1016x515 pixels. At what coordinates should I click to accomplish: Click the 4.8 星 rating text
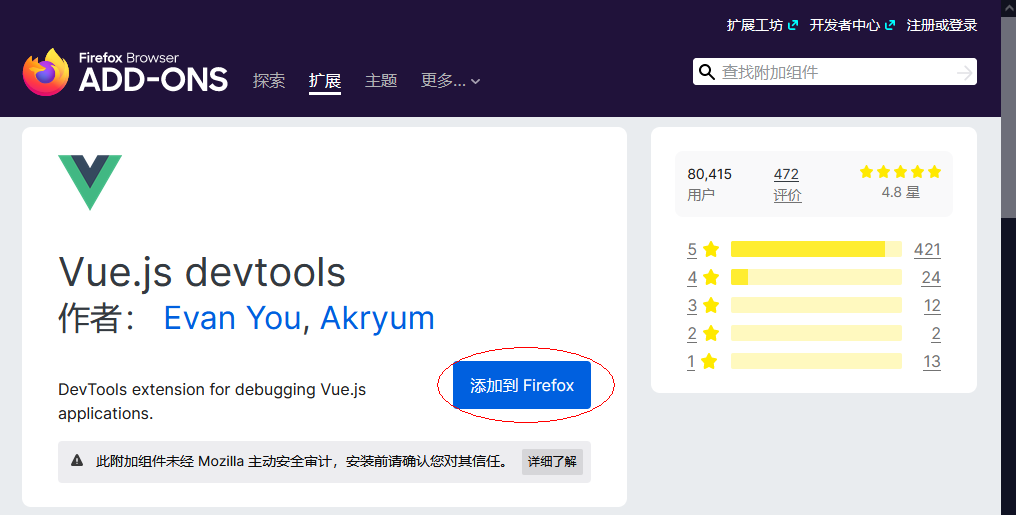901,192
